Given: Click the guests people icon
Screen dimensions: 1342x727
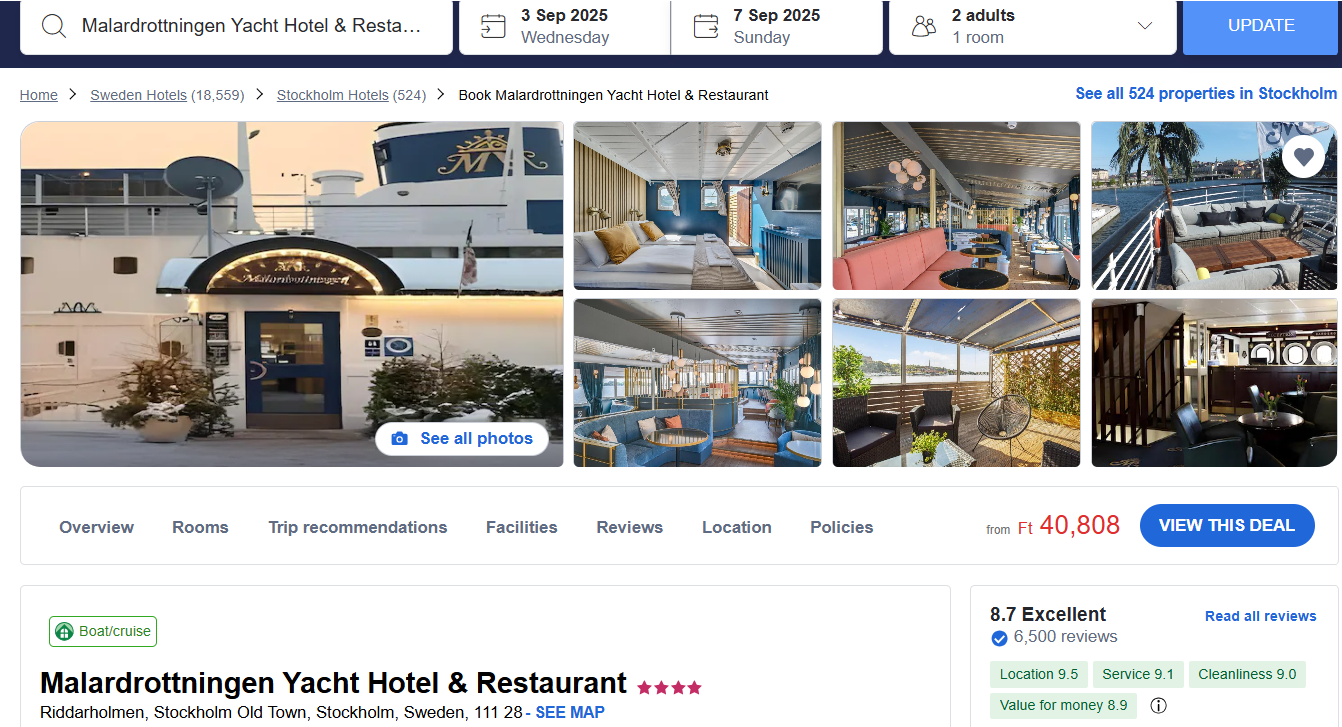Looking at the screenshot, I should click(924, 26).
